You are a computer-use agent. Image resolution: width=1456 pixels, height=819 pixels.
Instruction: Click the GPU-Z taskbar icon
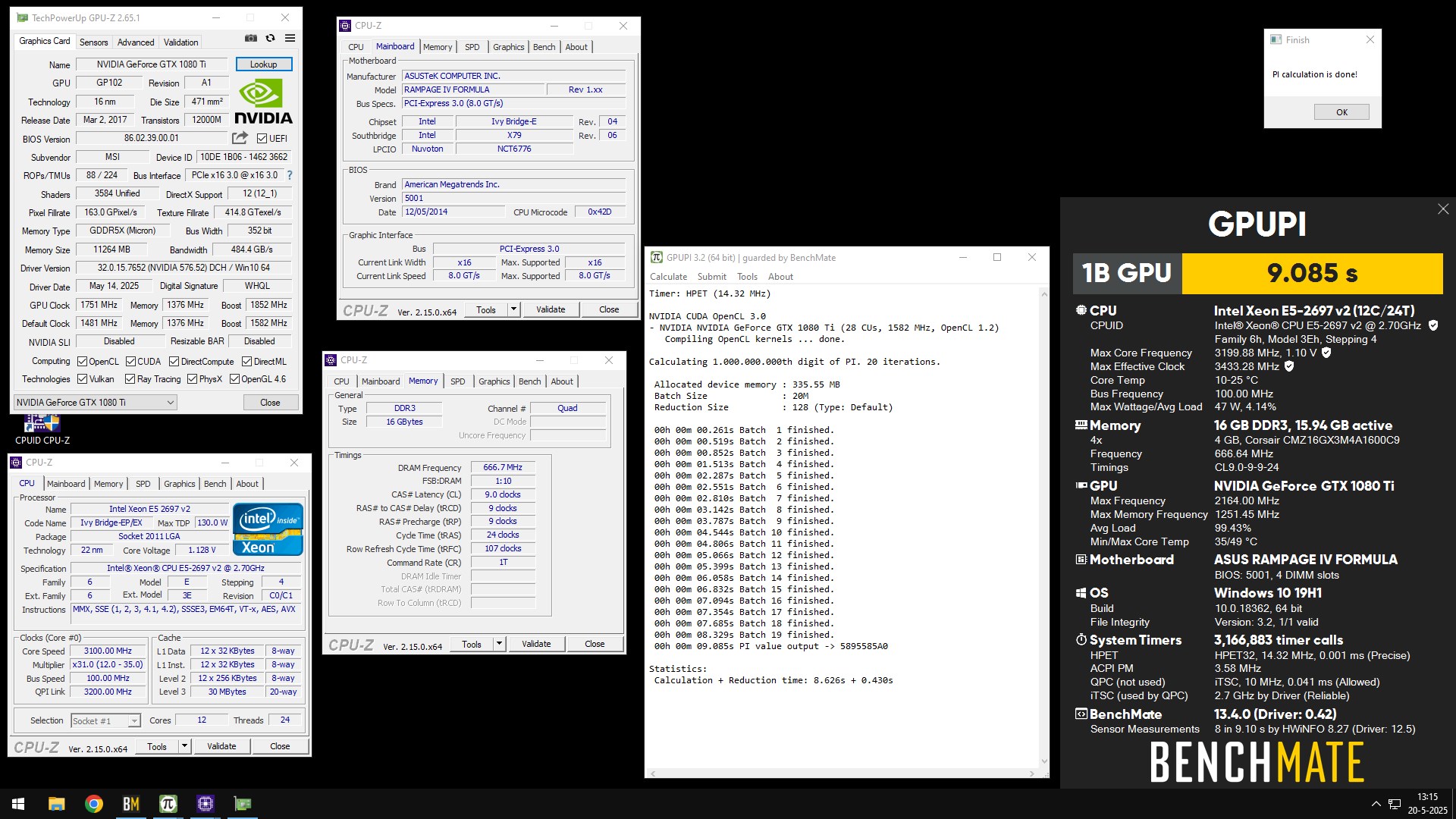tap(243, 804)
